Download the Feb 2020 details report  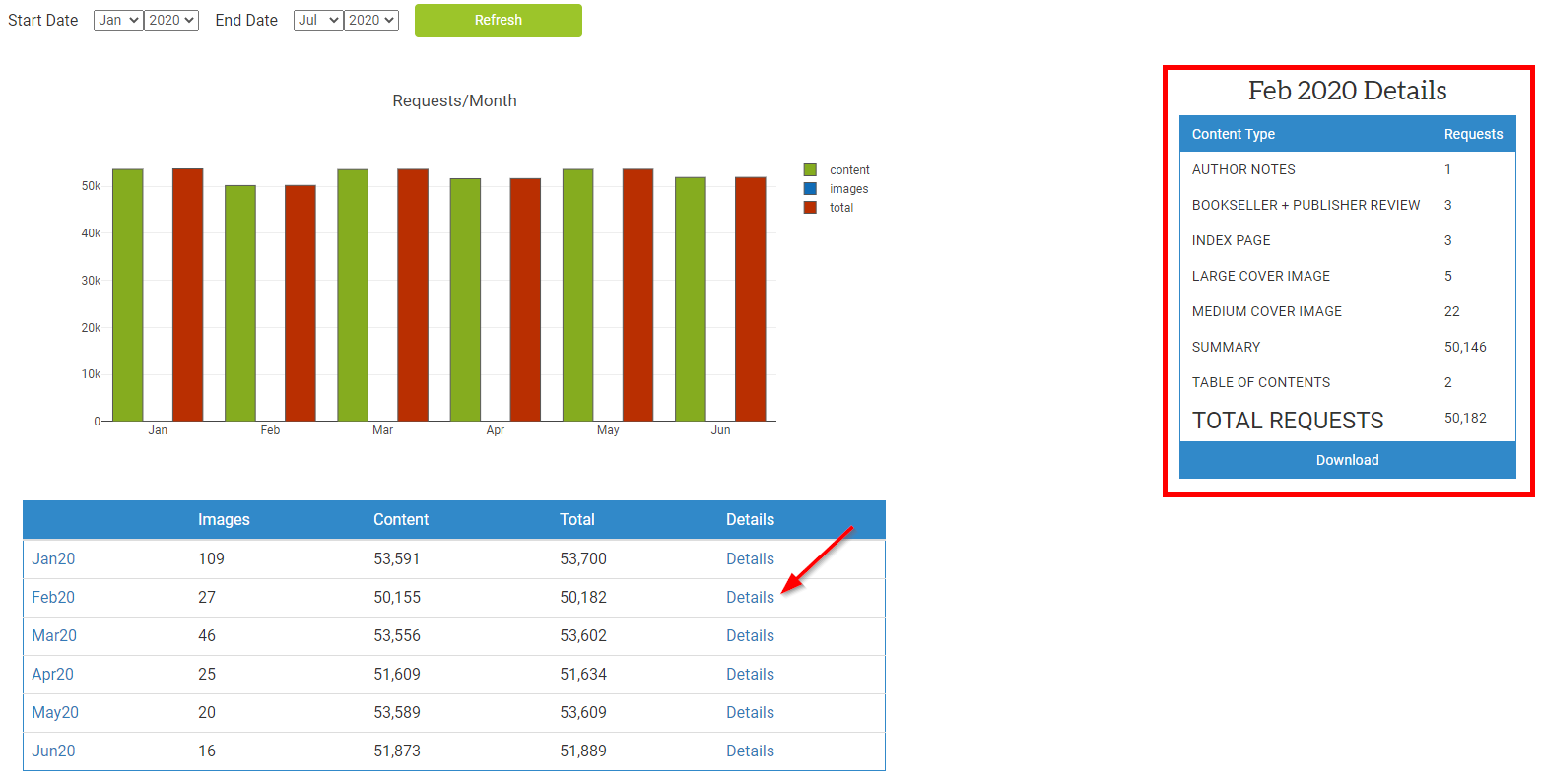[x=1347, y=459]
